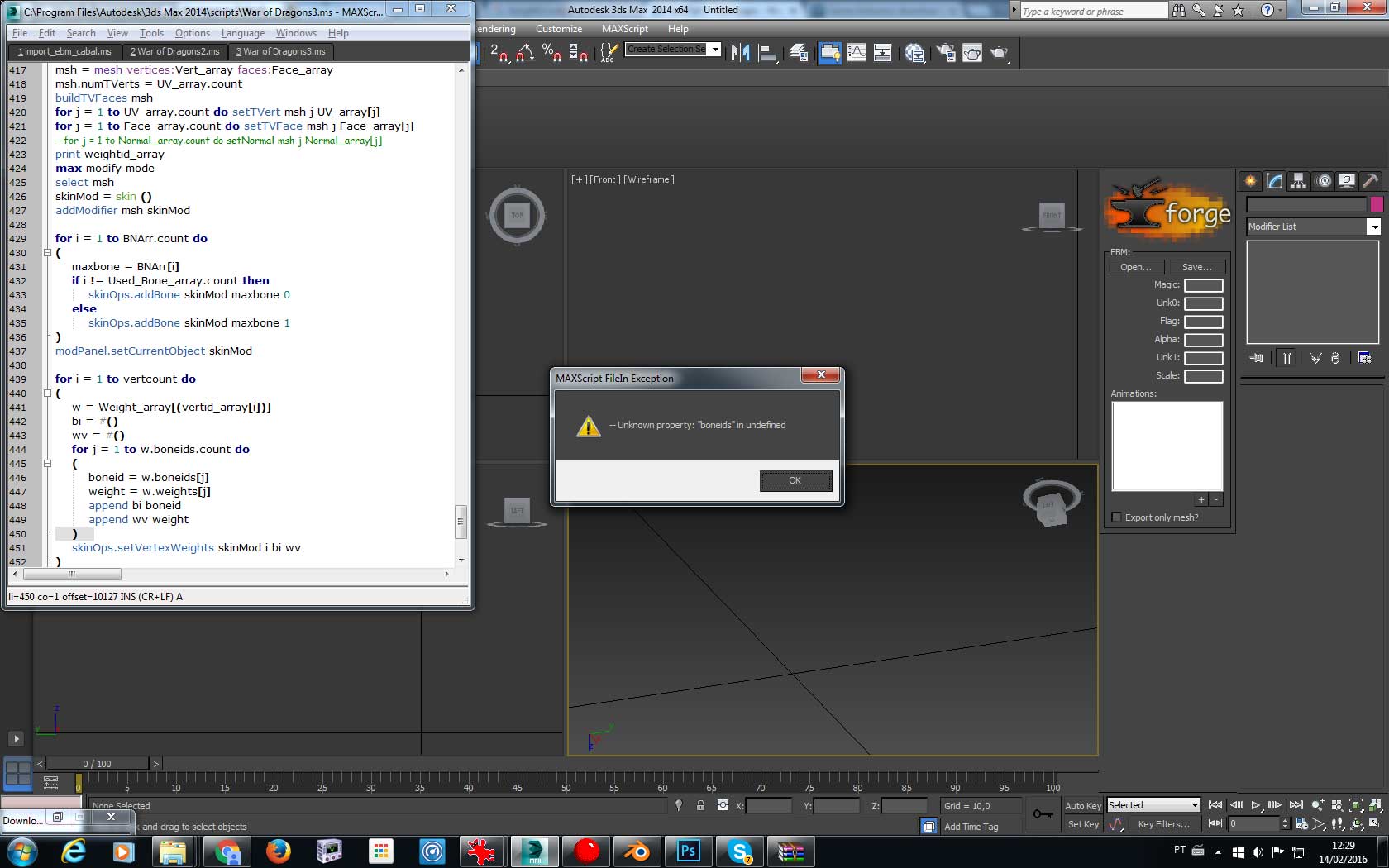Click the Pin Stack icon
1389x868 pixels.
1257,358
